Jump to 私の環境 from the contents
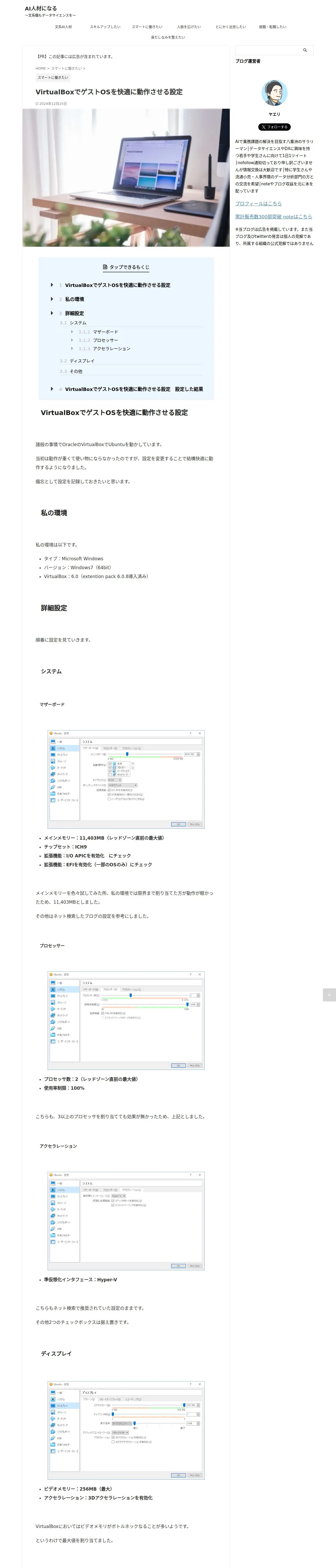This screenshot has width=336, height=1568. coord(74,299)
